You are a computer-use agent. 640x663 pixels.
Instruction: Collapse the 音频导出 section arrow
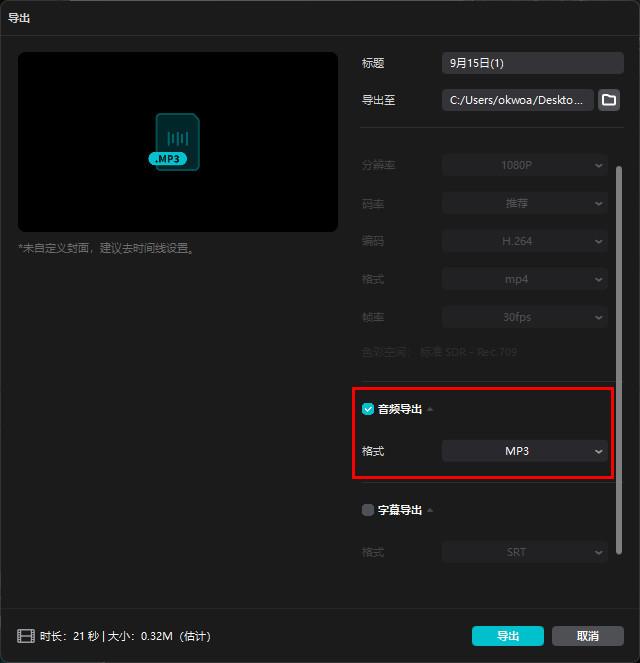(x=430, y=409)
